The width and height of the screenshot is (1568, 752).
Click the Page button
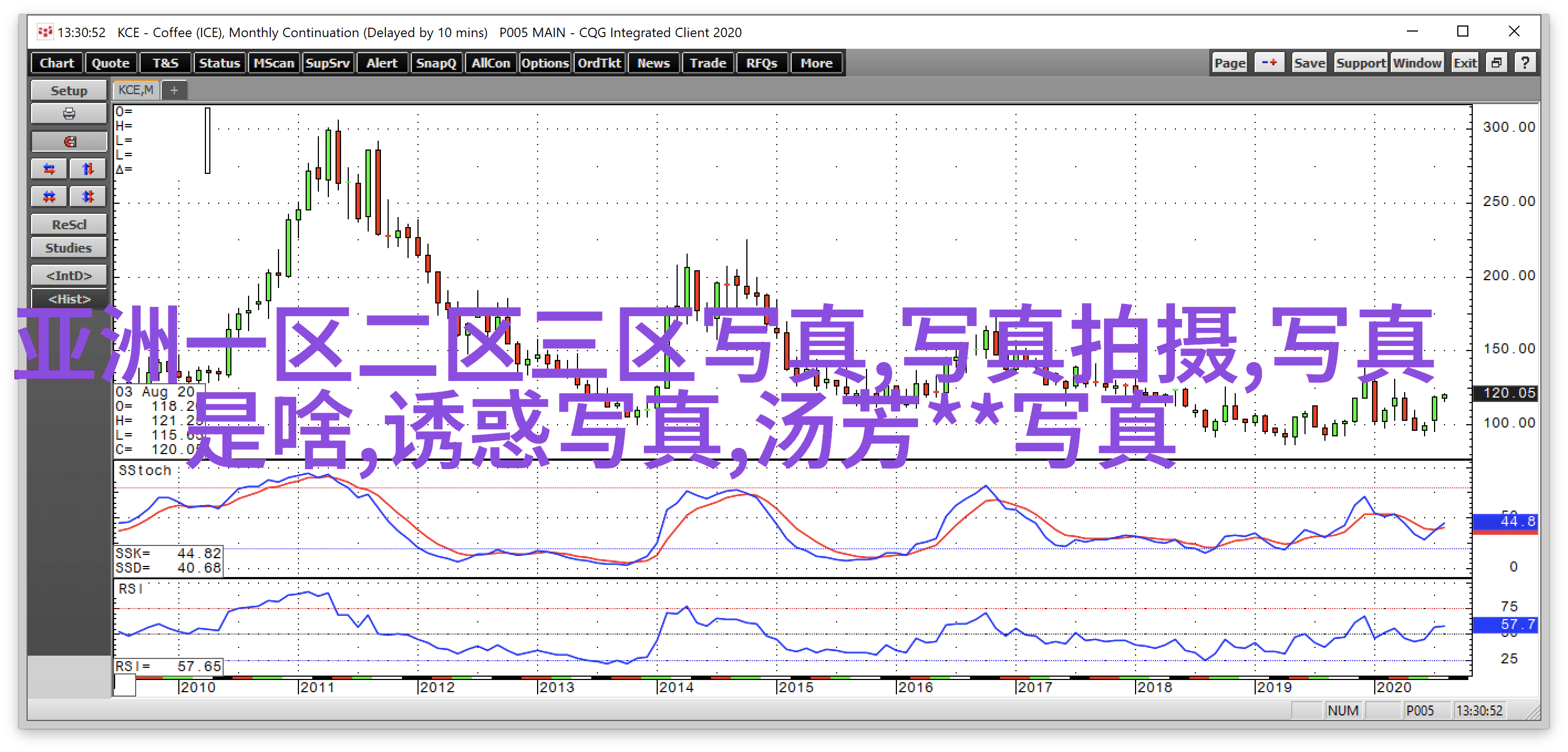point(1230,63)
